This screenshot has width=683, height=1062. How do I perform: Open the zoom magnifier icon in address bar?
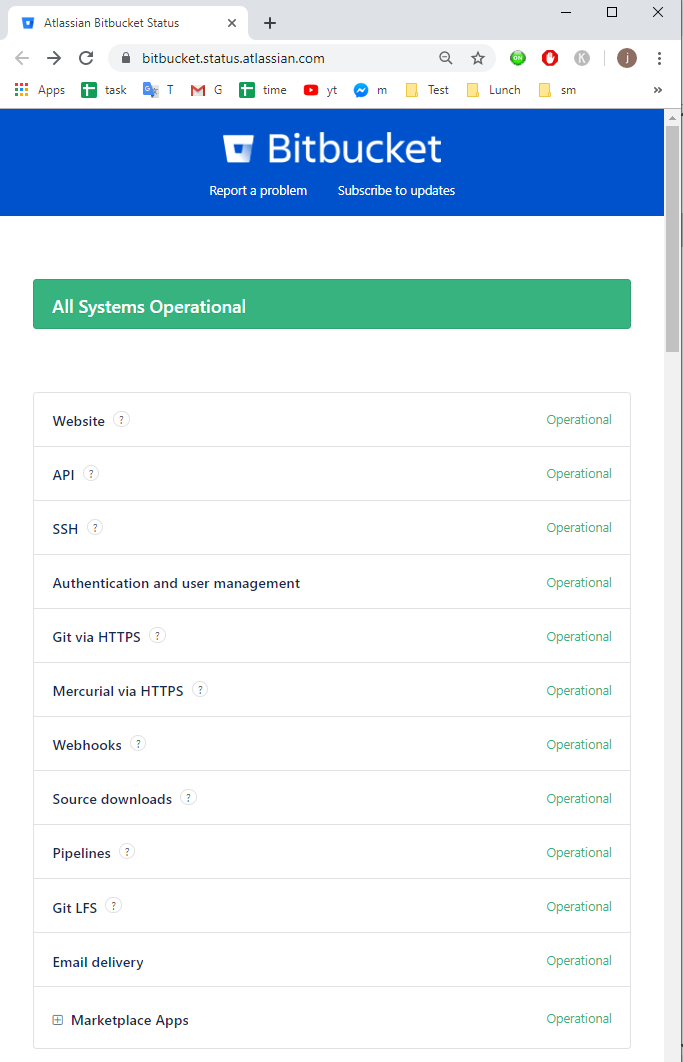pos(446,58)
